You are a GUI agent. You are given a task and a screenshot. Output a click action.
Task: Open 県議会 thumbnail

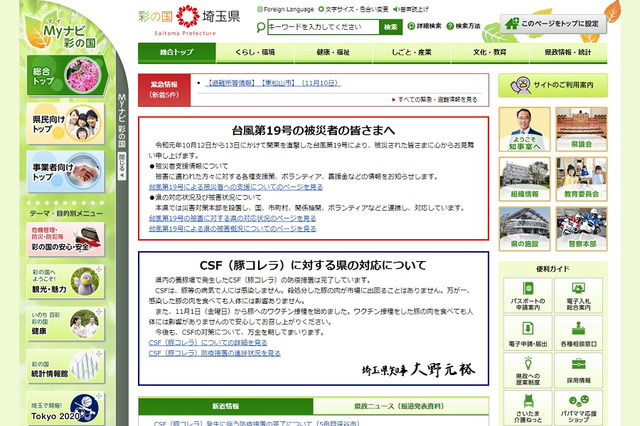[x=582, y=129]
